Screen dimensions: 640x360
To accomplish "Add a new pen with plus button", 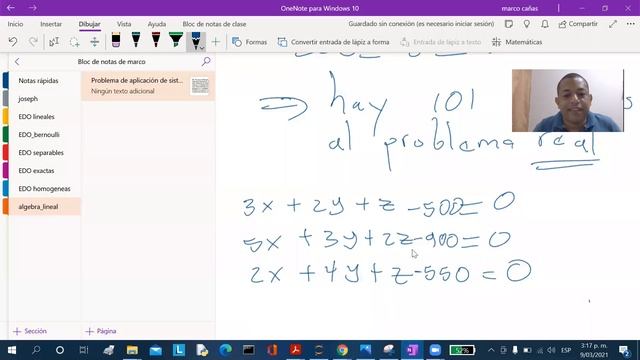I will tap(216, 42).
